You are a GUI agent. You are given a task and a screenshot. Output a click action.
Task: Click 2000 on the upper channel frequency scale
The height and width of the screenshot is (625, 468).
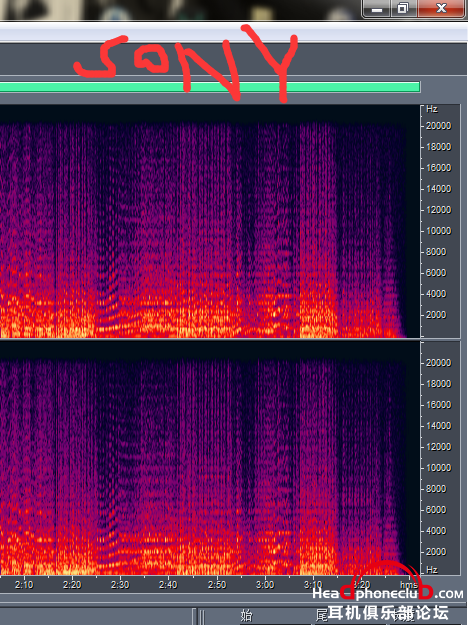(436, 315)
